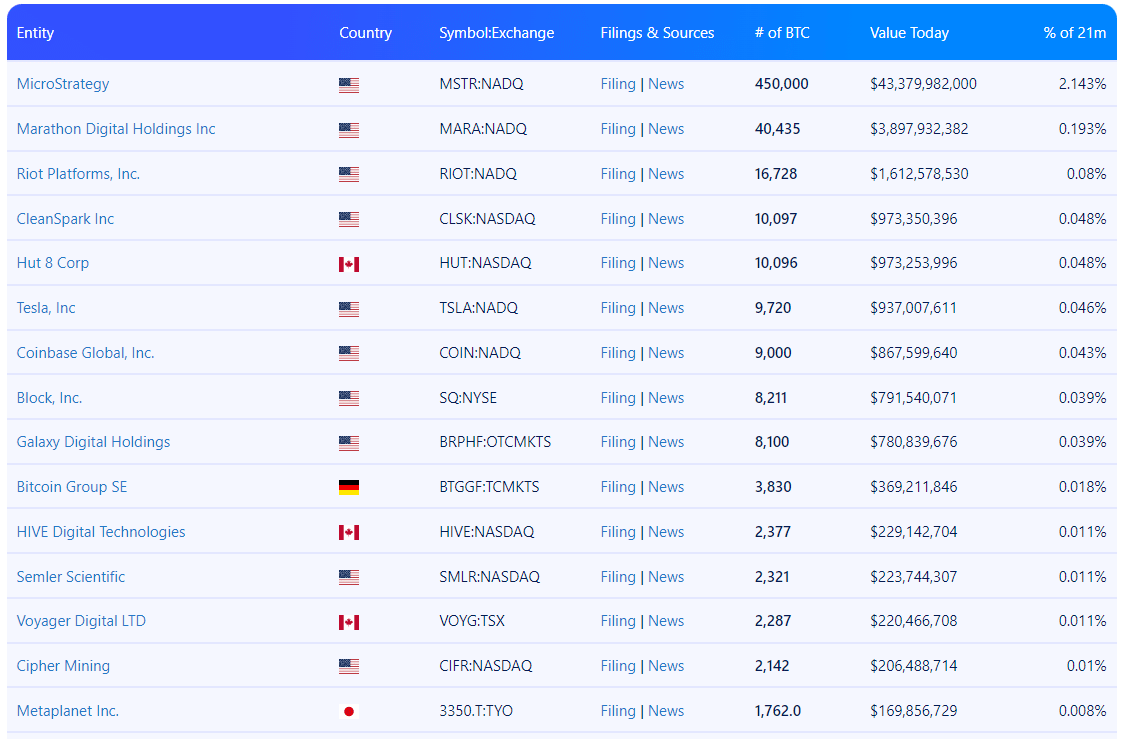Click the Japan flag for Metaplanet Inc.

(349, 712)
